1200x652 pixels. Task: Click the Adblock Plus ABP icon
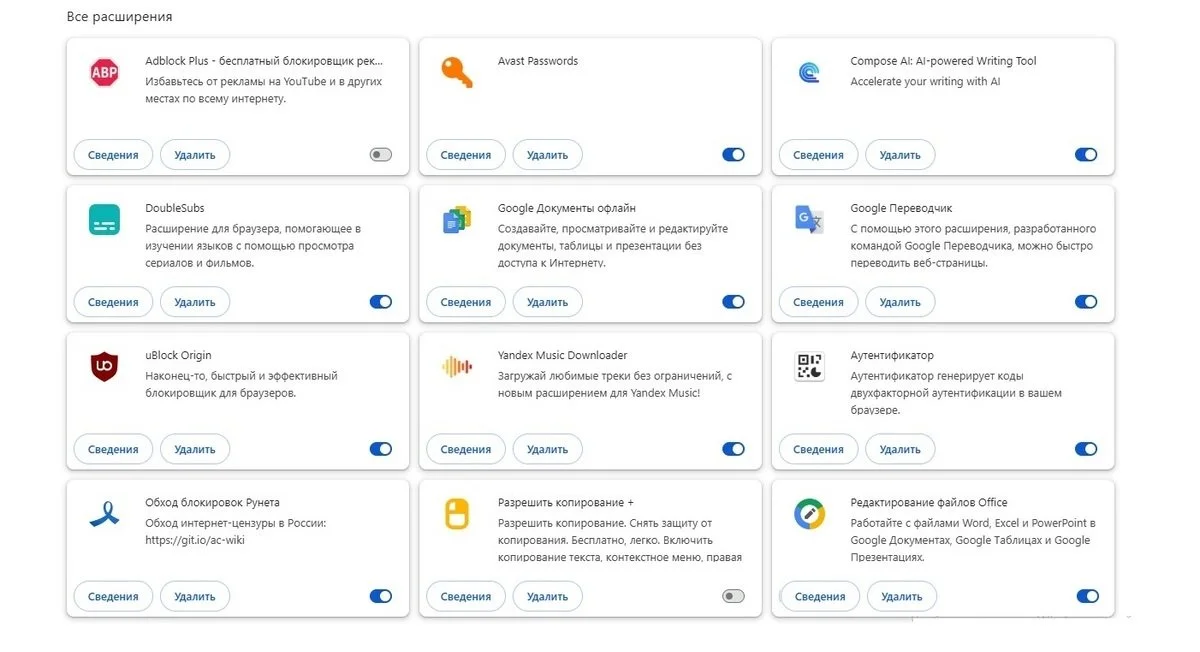tap(104, 72)
